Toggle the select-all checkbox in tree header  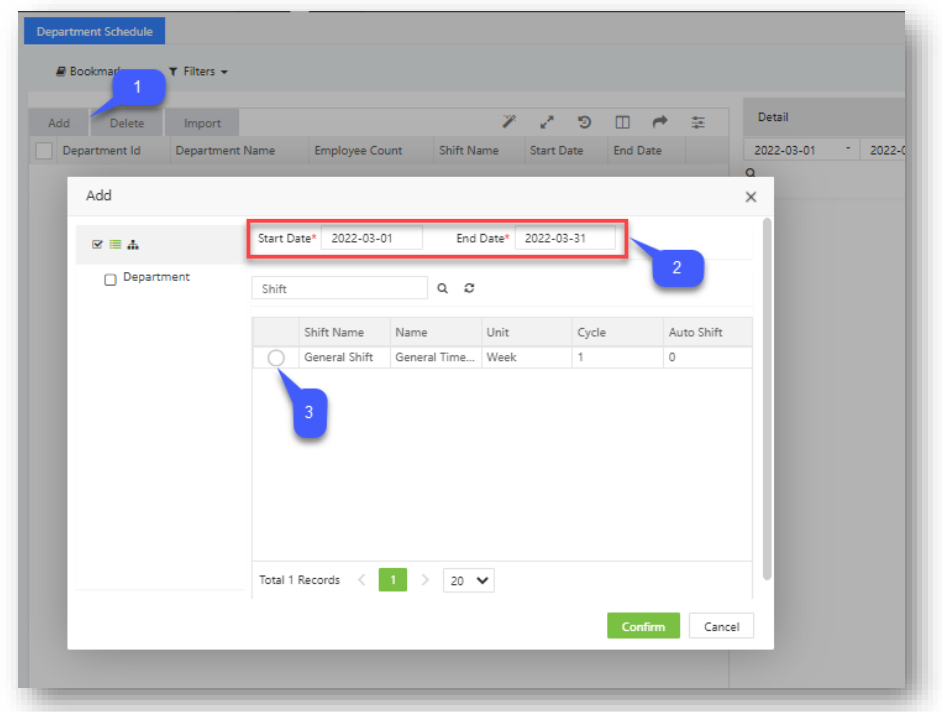coord(97,244)
